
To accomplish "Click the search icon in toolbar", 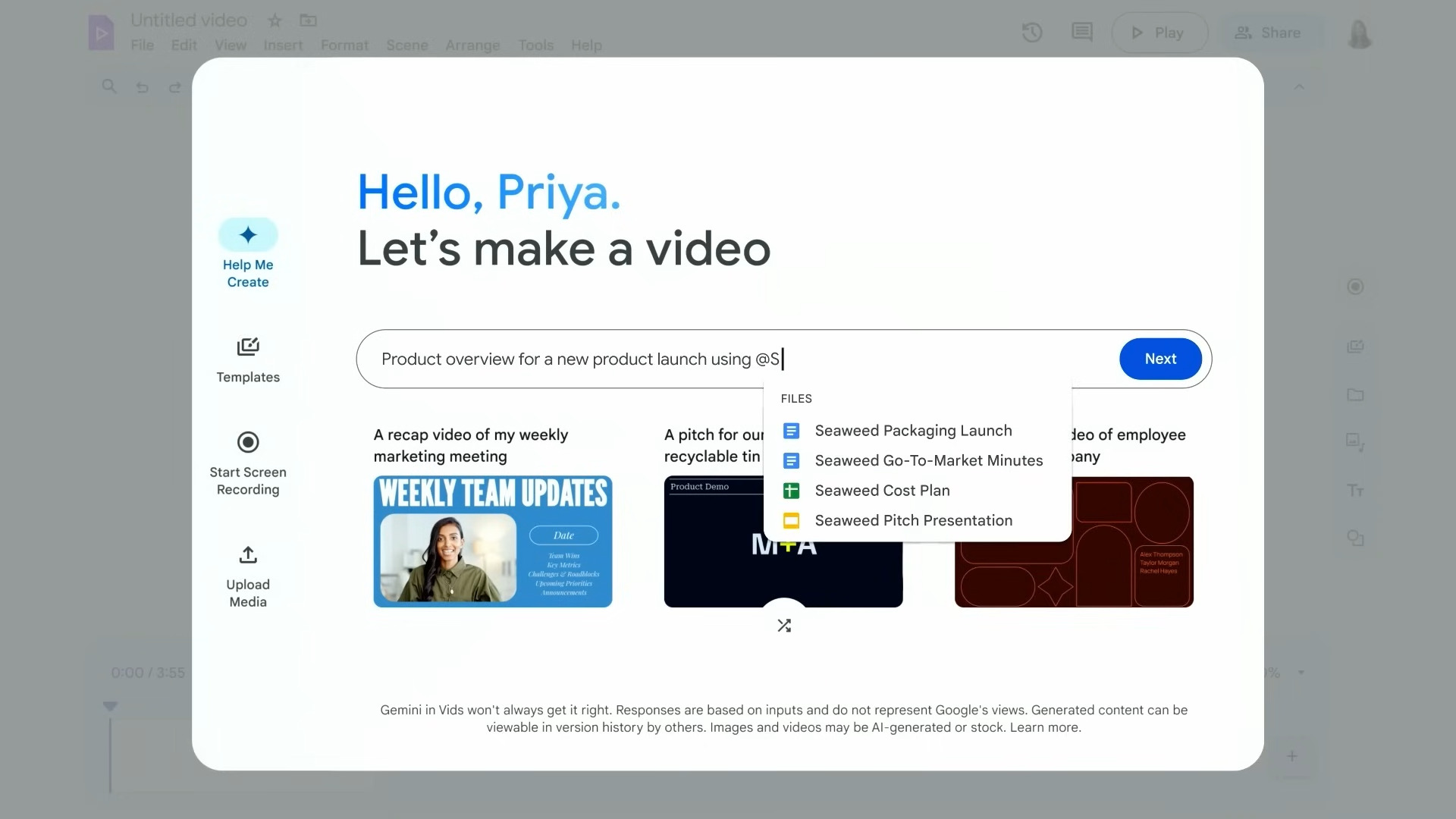I will click(x=109, y=86).
